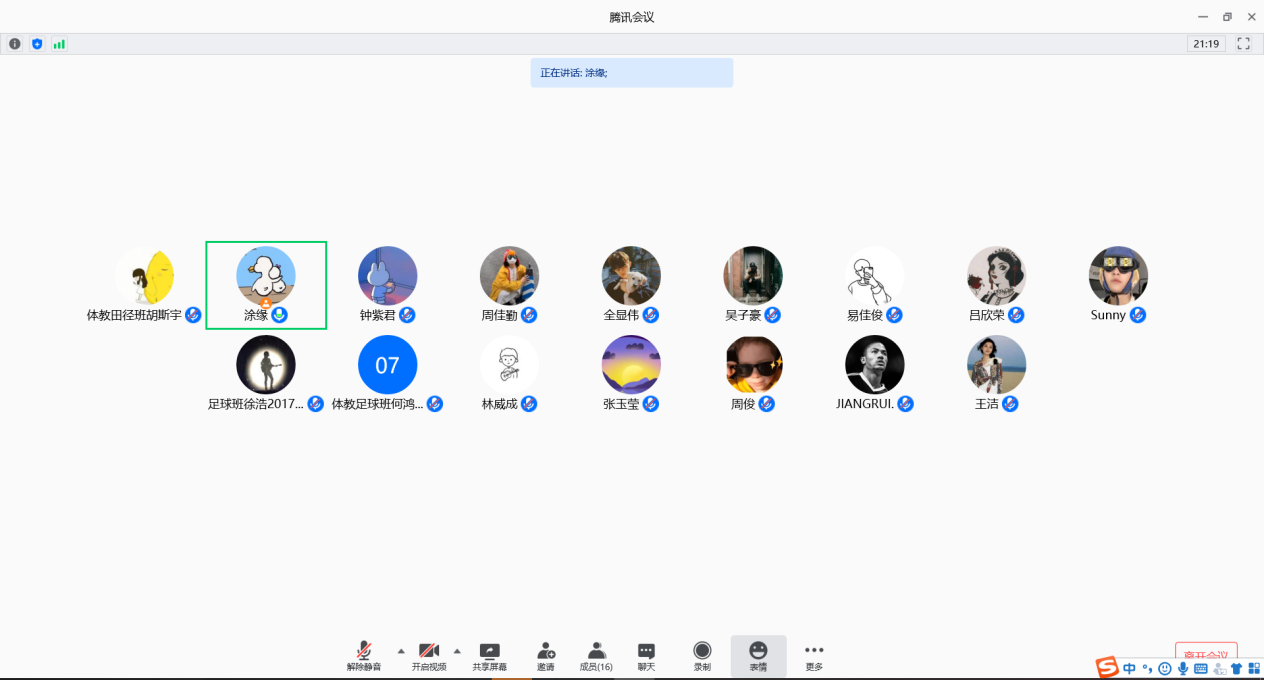Open the 邀请 invite icon

(x=546, y=656)
